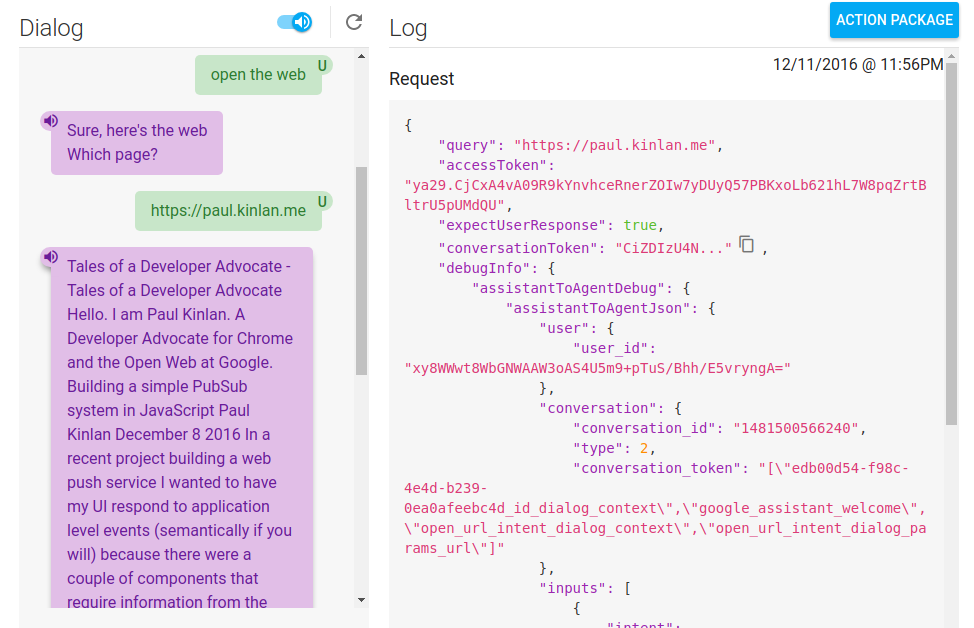Select the "open the web" user message
This screenshot has height=628, width=974.
[258, 75]
